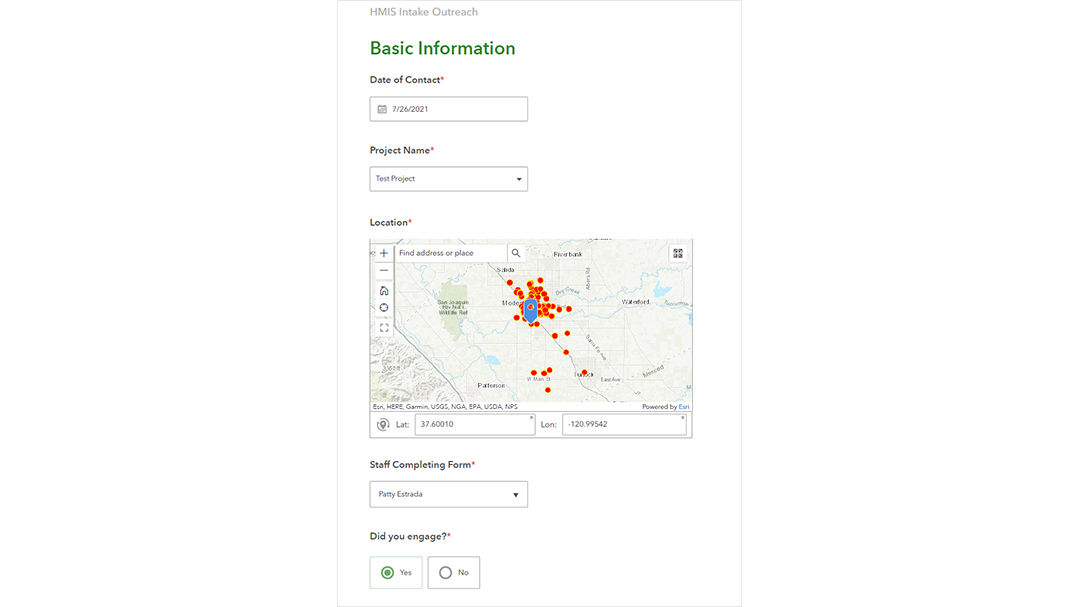This screenshot has width=1080, height=607.
Task: Click the Find address or place search box
Action: [448, 253]
